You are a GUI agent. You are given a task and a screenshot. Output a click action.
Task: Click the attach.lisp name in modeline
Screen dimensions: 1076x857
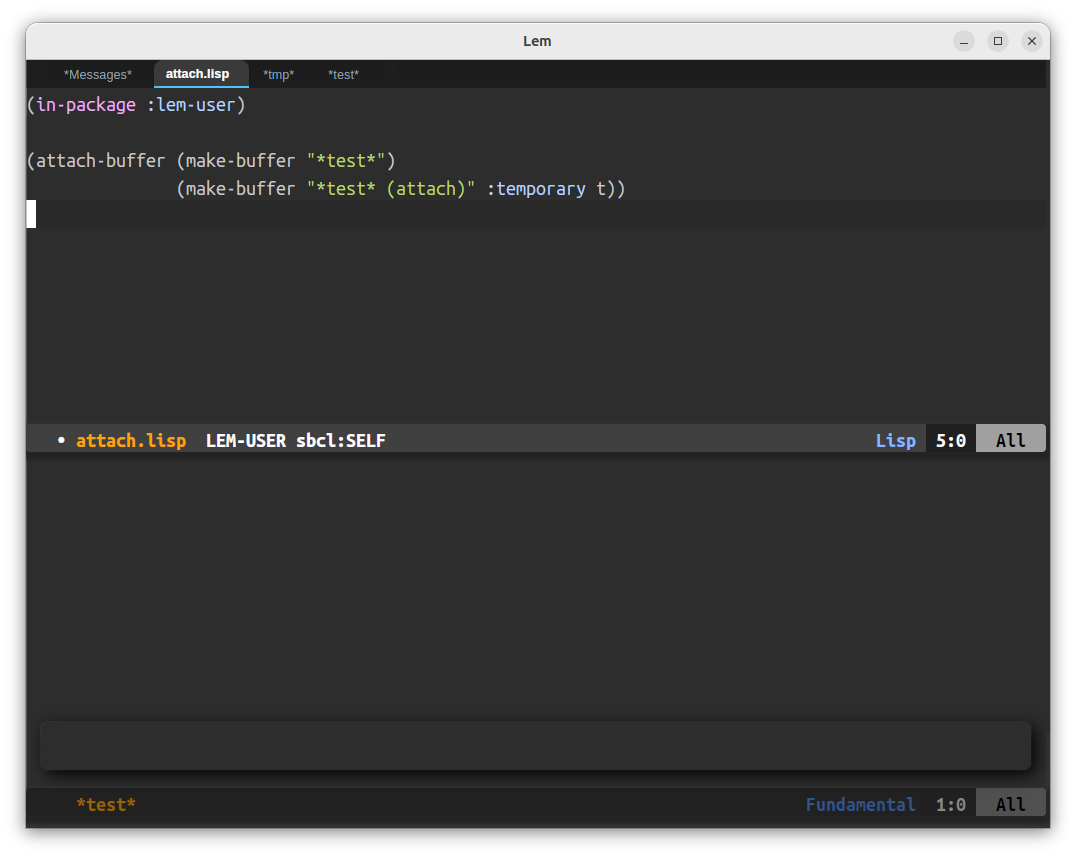point(131,441)
